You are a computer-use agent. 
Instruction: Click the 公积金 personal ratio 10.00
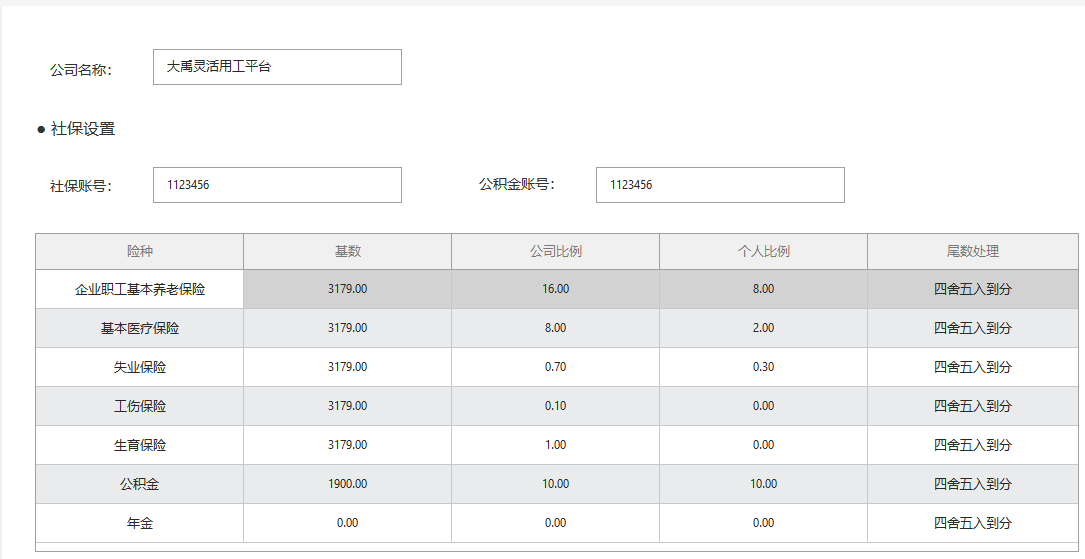pyautogui.click(x=763, y=484)
